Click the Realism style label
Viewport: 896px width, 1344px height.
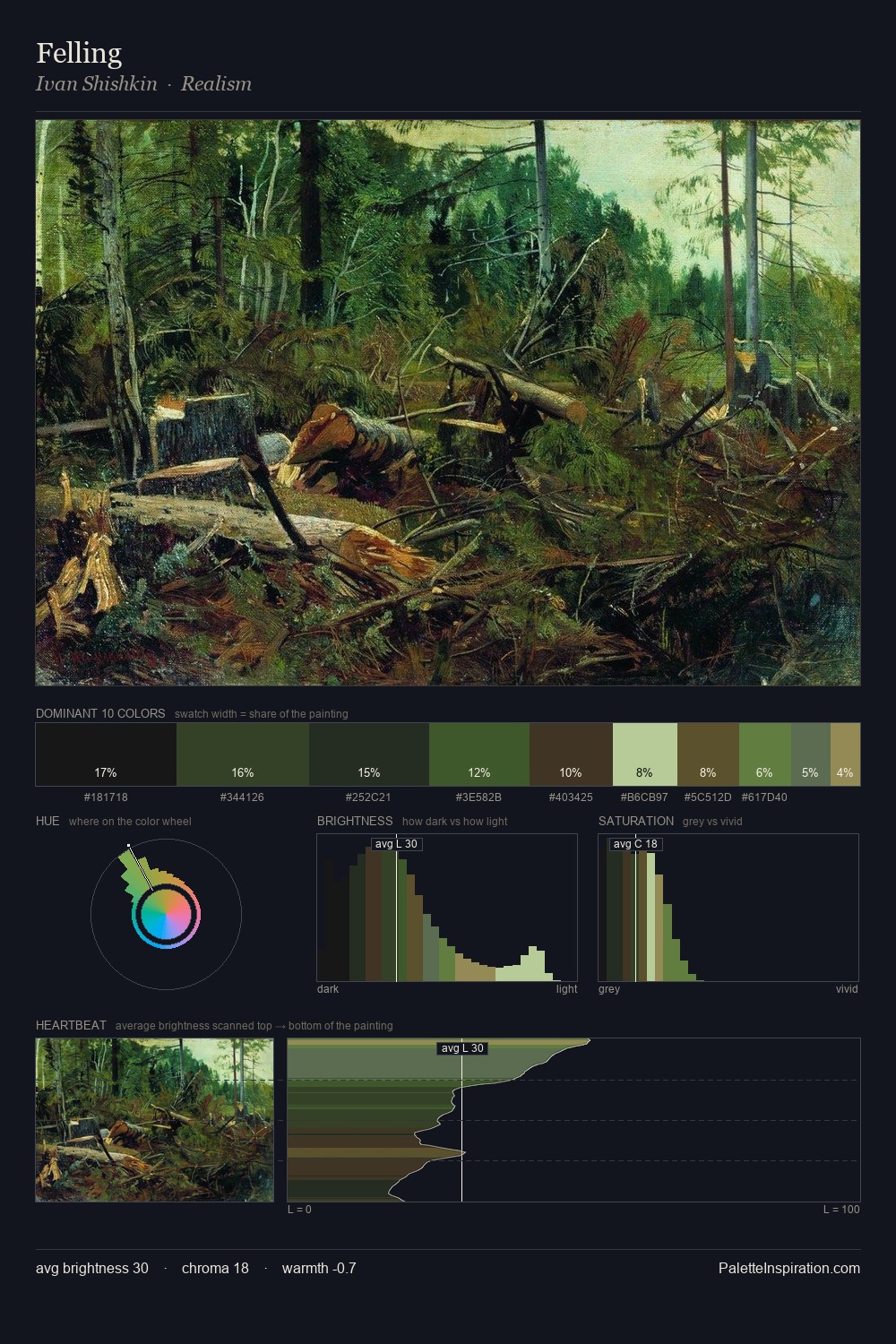point(216,83)
